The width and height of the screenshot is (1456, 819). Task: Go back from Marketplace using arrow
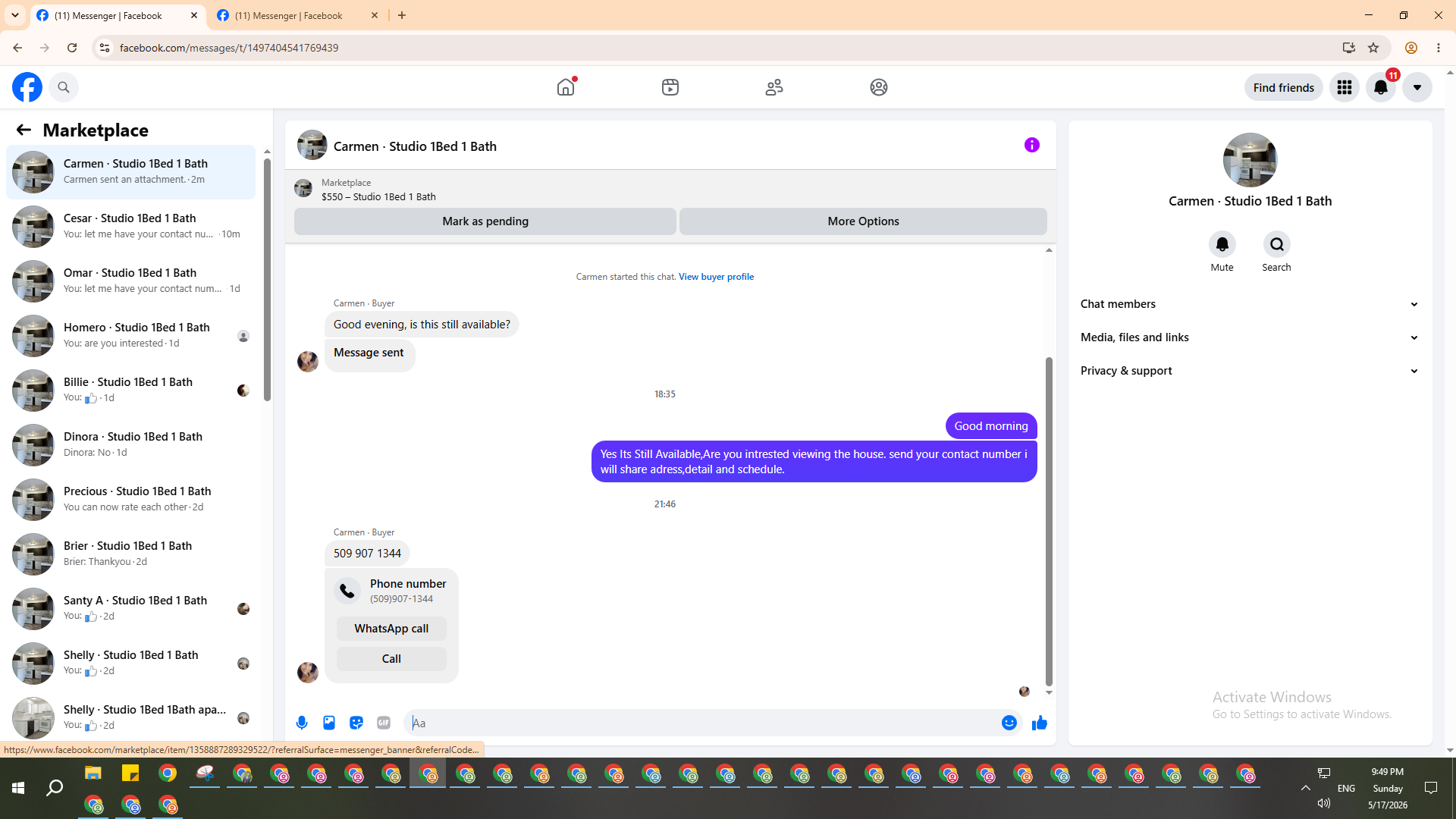point(24,130)
